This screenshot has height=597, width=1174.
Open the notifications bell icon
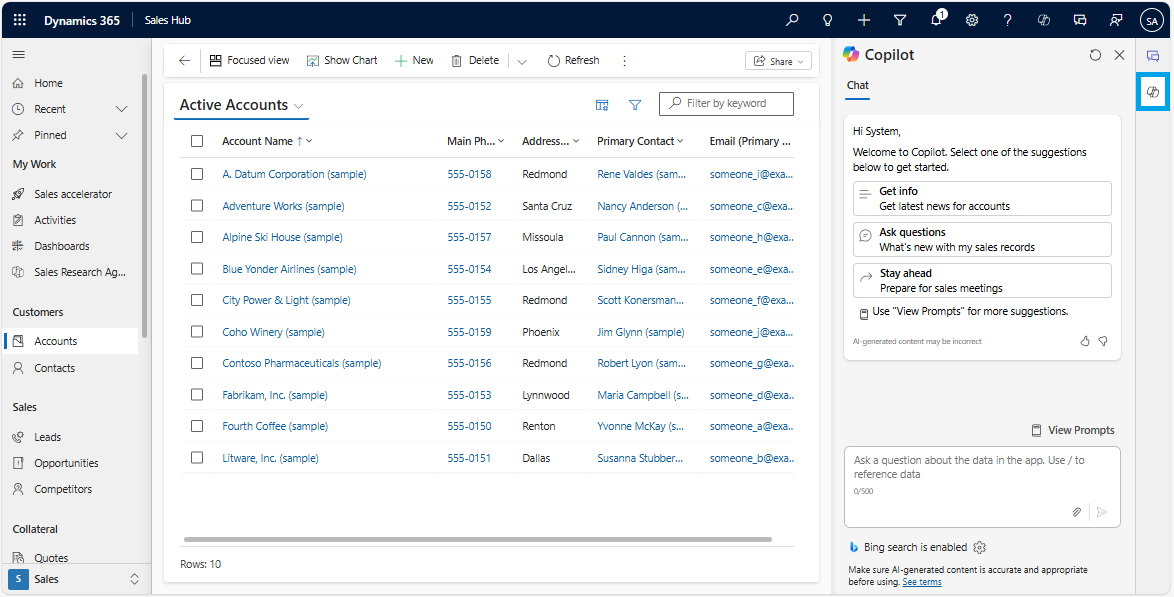pyautogui.click(x=936, y=20)
